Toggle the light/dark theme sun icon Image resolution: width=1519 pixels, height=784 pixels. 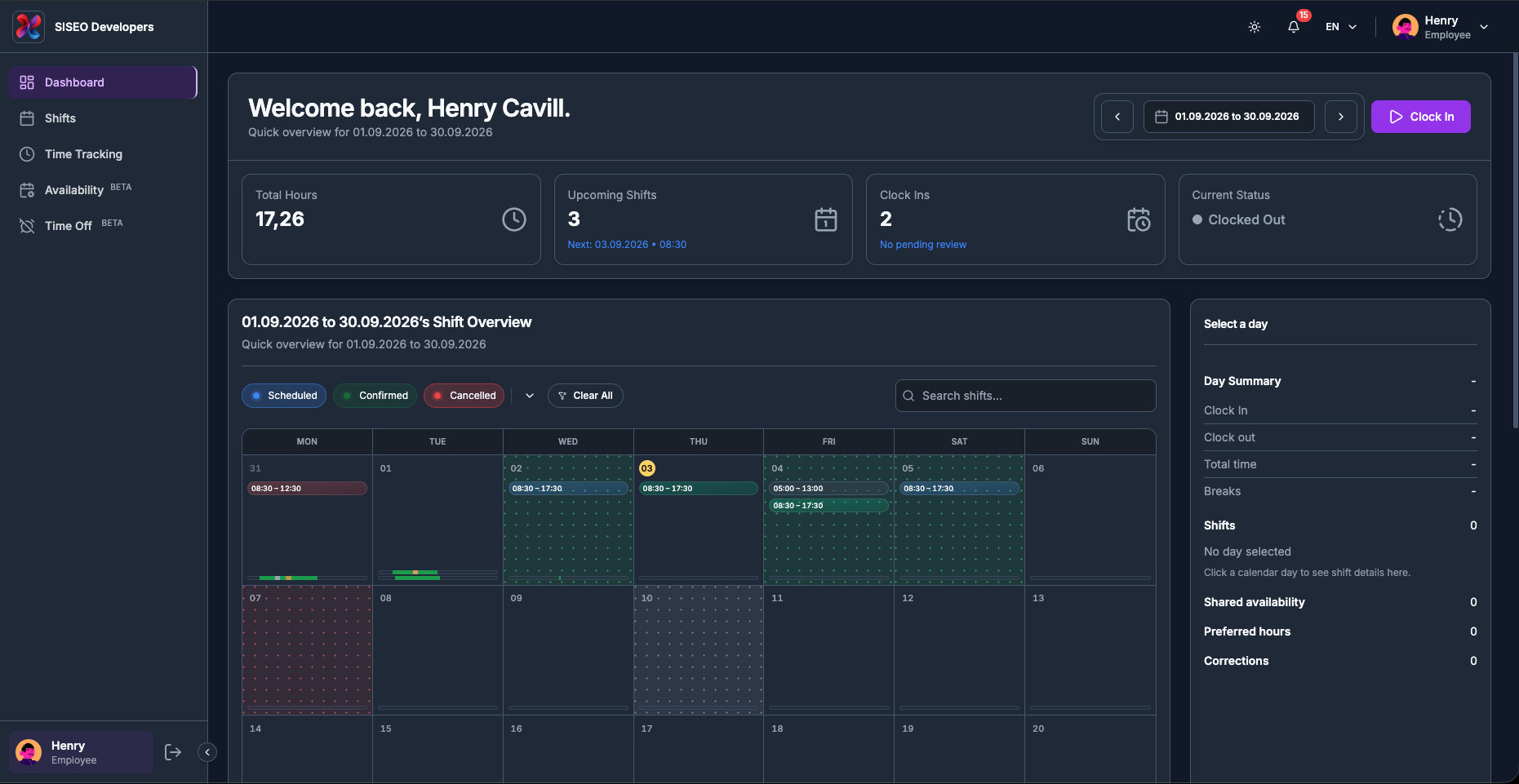1255,27
